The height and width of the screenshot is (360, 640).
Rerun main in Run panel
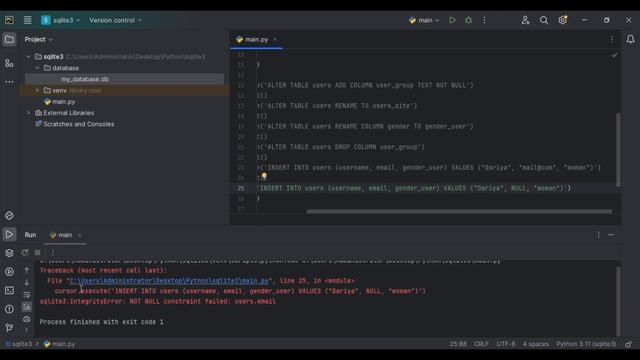coord(25,253)
